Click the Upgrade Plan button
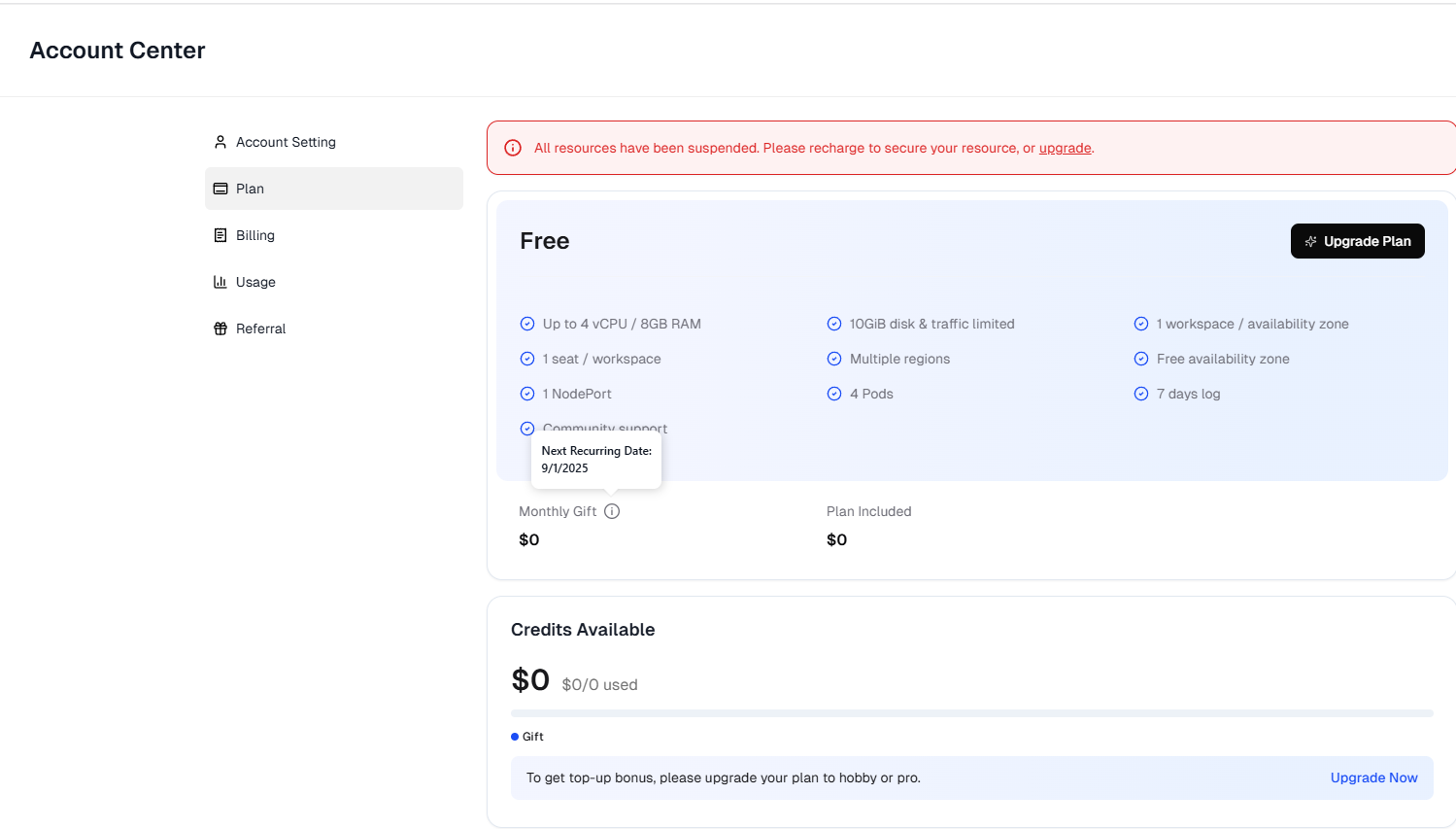Viewport: 1456px width, 829px height. click(x=1357, y=241)
